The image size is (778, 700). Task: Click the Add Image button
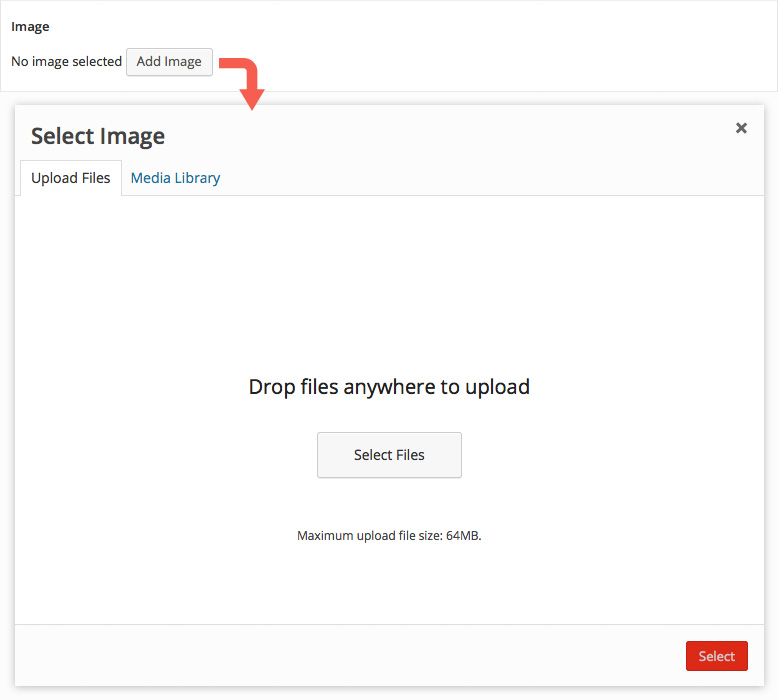(x=169, y=61)
